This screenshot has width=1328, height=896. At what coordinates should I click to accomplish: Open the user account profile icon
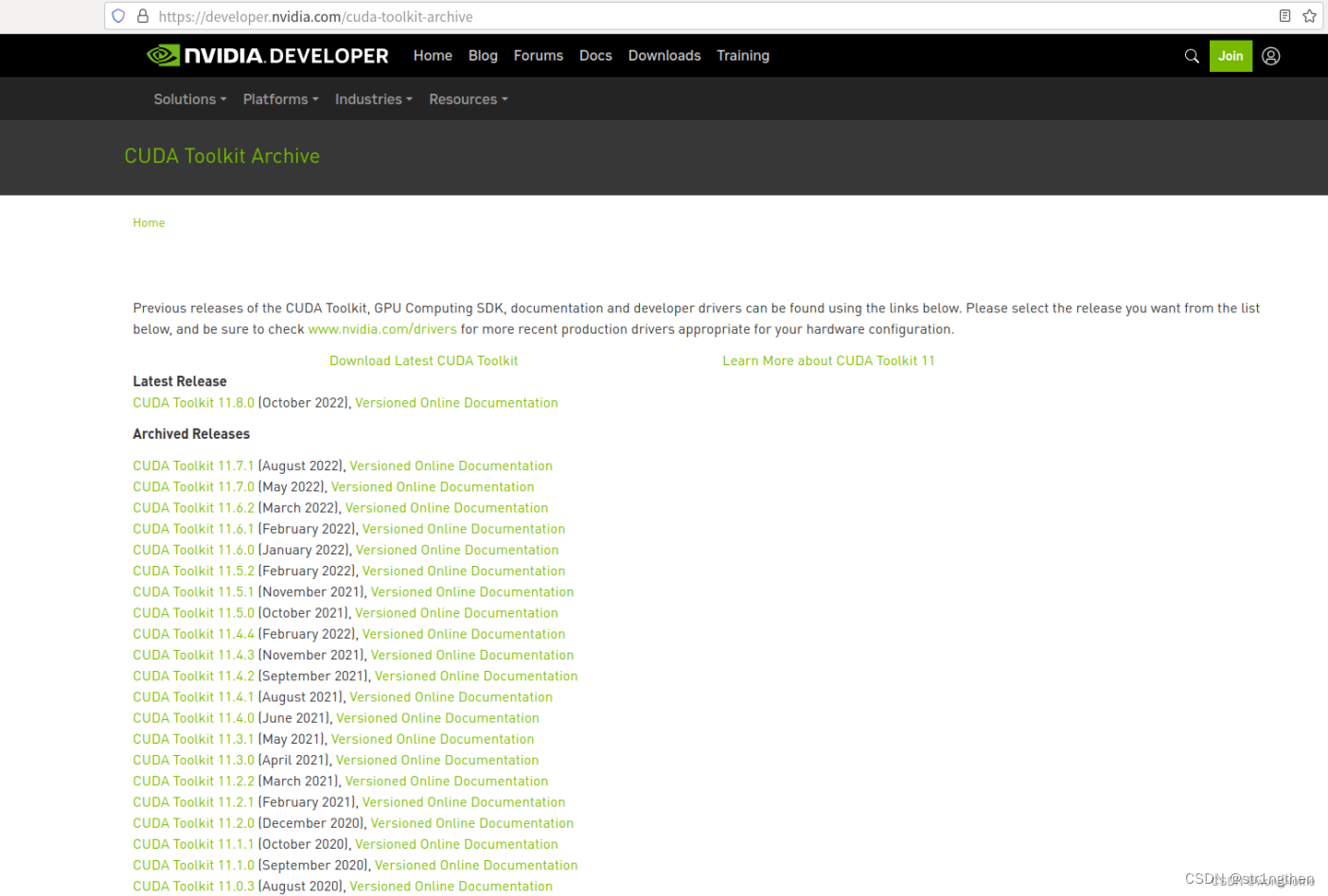coord(1271,56)
